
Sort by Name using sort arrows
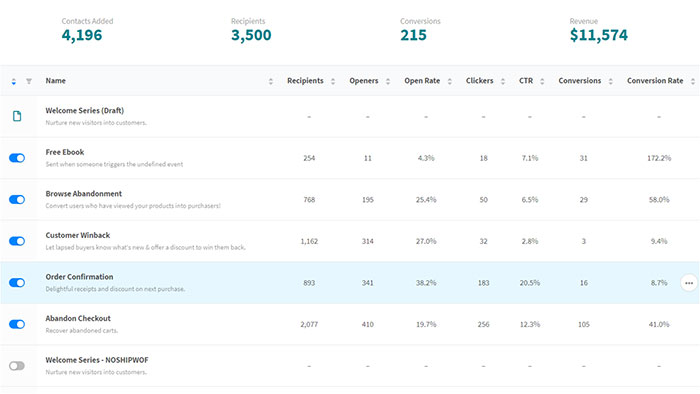[x=271, y=81]
